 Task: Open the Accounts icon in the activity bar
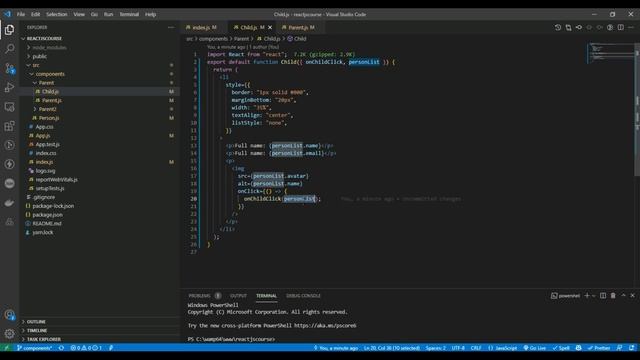[x=9, y=315]
